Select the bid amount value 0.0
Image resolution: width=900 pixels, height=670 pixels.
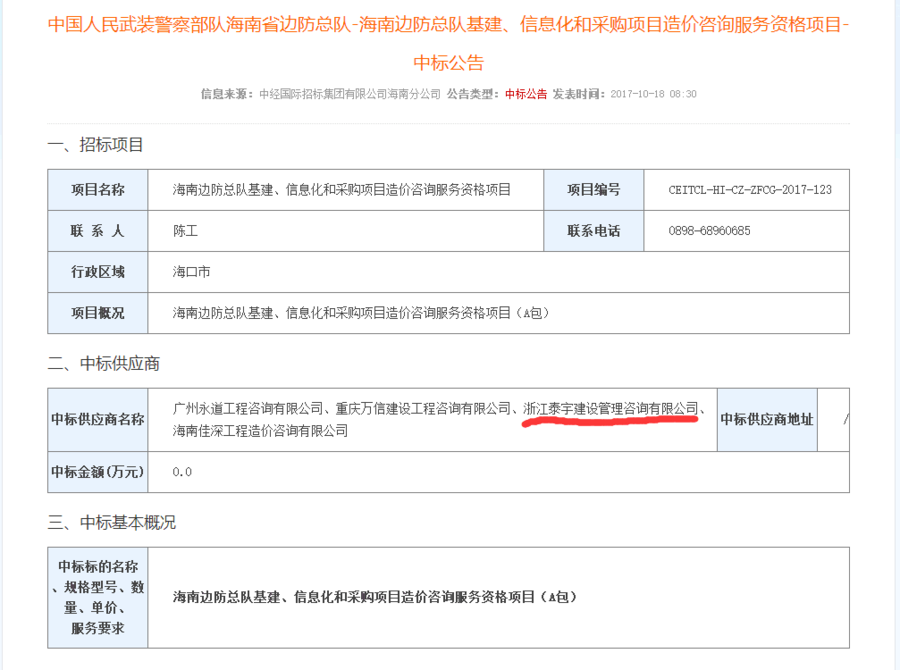[182, 472]
